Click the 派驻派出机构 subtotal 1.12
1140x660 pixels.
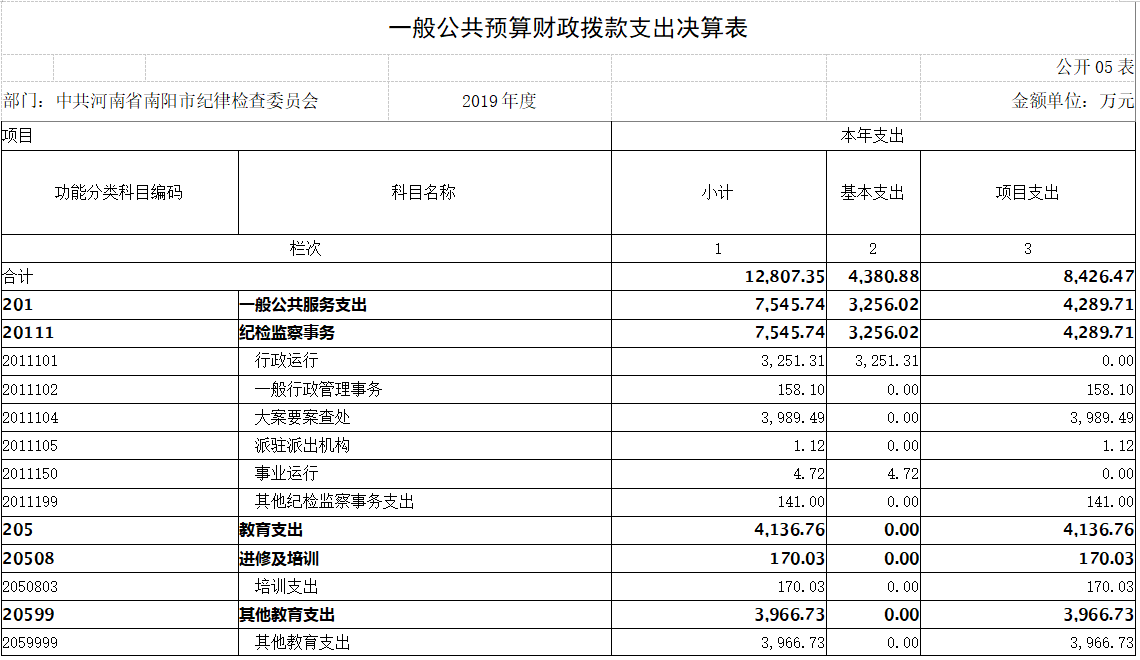pos(809,446)
